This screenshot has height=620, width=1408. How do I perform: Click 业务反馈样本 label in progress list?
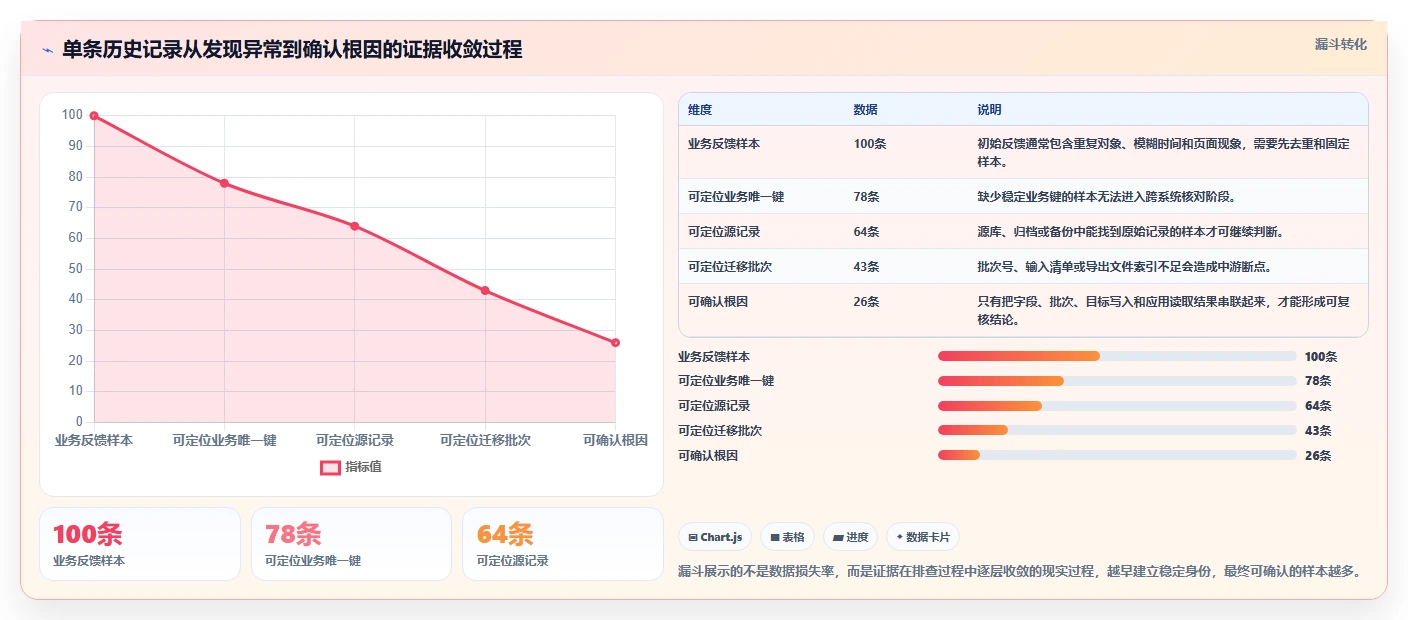click(x=714, y=356)
